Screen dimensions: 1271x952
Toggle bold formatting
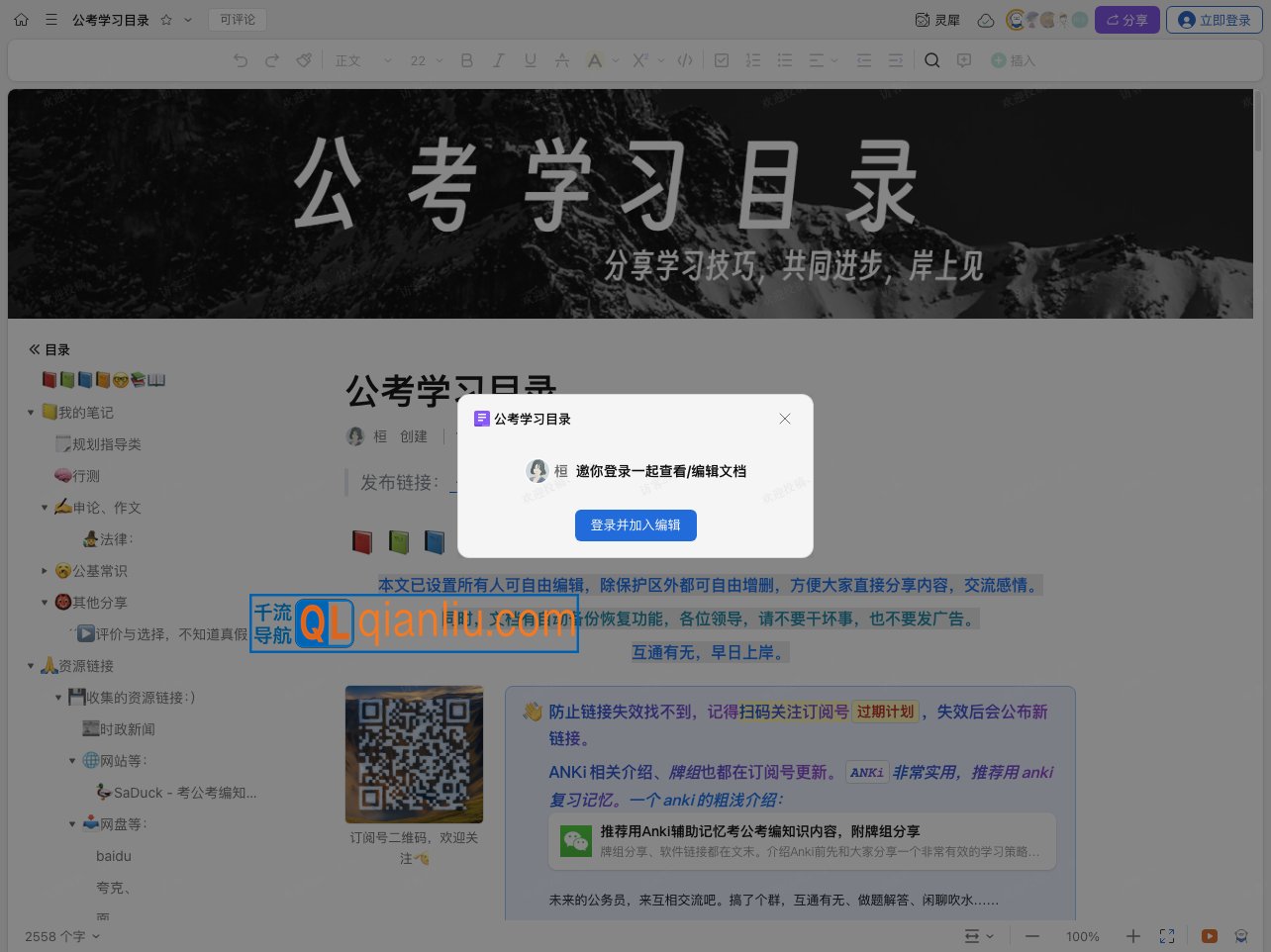point(466,60)
